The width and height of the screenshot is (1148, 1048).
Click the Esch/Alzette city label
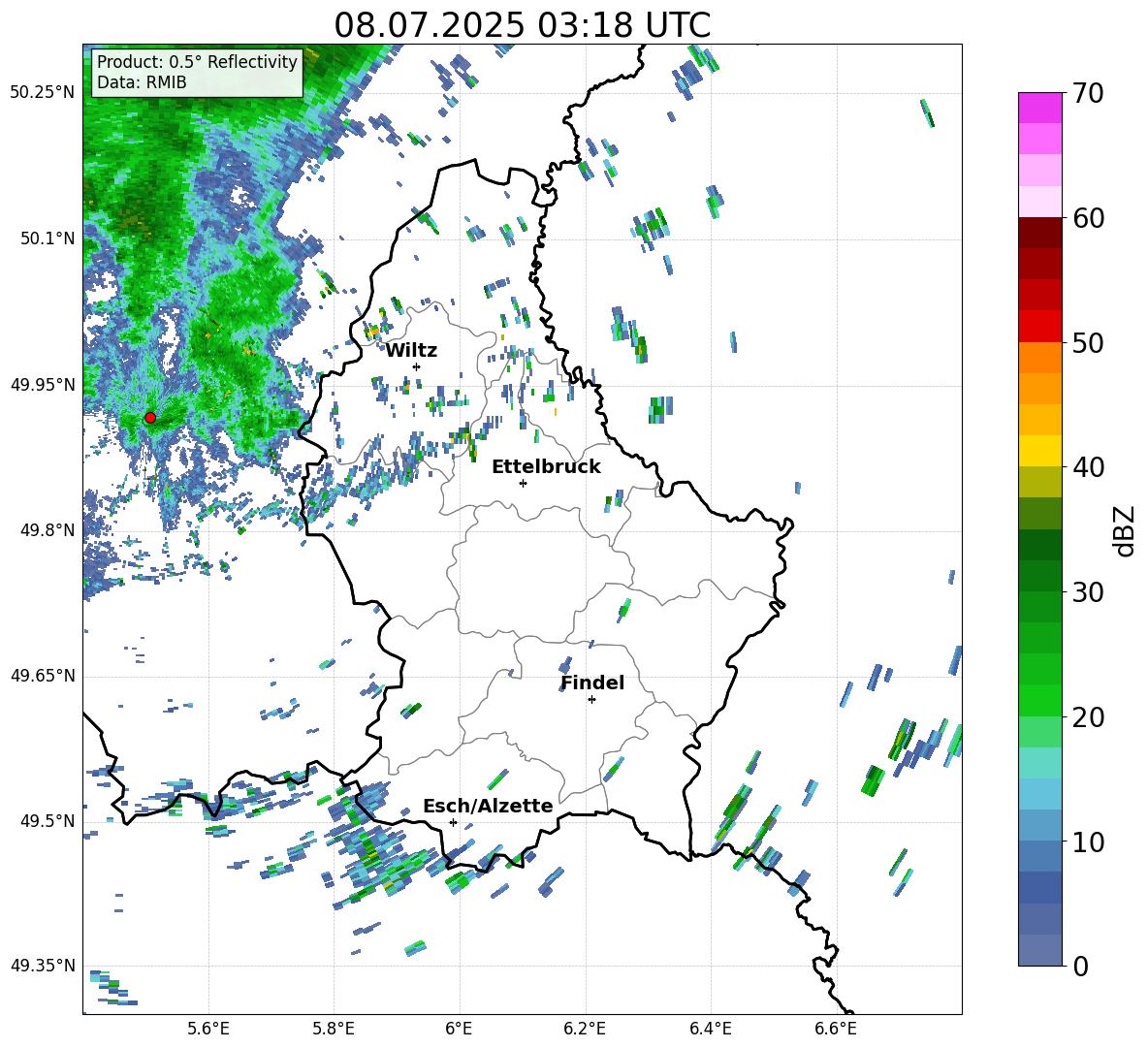[x=488, y=806]
